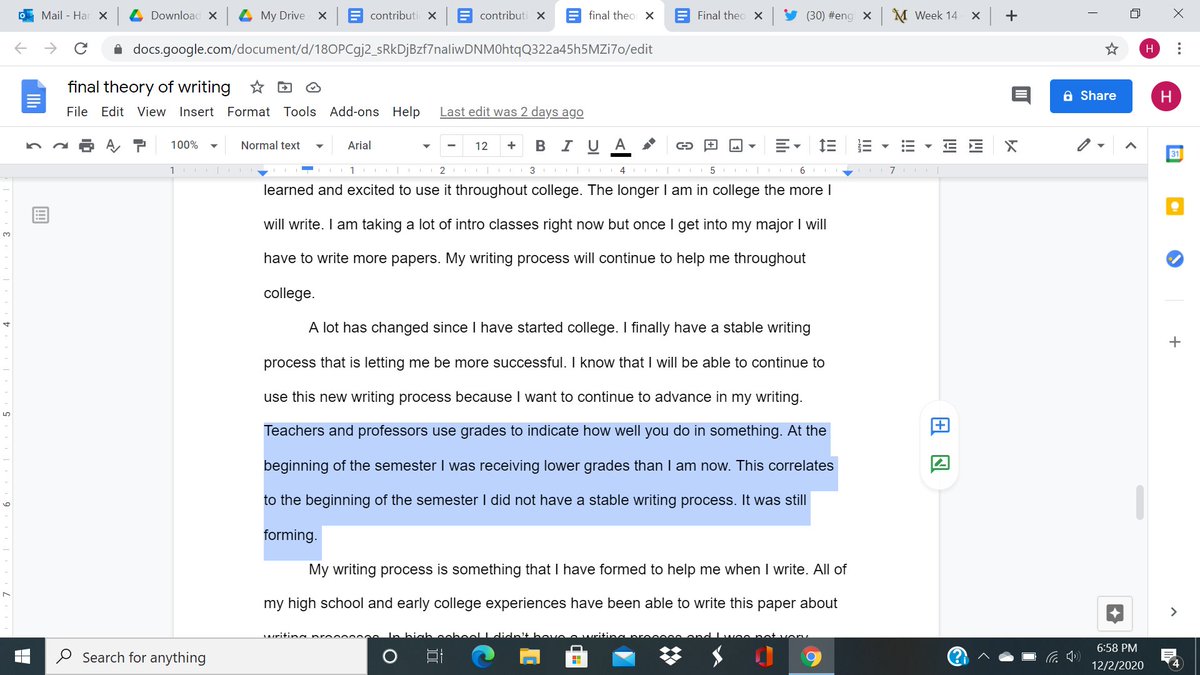Increase font size with plus button
Image resolution: width=1200 pixels, height=675 pixels.
(511, 146)
